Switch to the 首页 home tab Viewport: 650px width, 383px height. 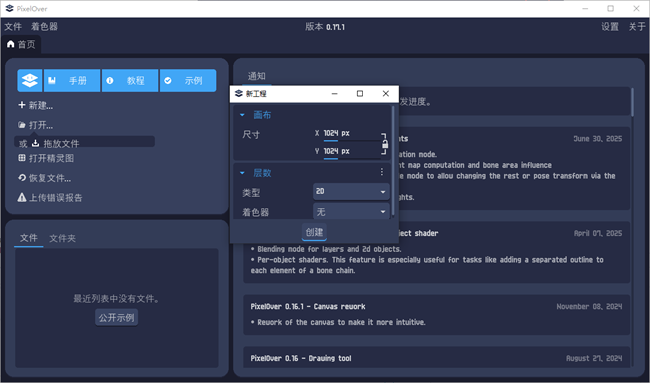(x=22, y=44)
